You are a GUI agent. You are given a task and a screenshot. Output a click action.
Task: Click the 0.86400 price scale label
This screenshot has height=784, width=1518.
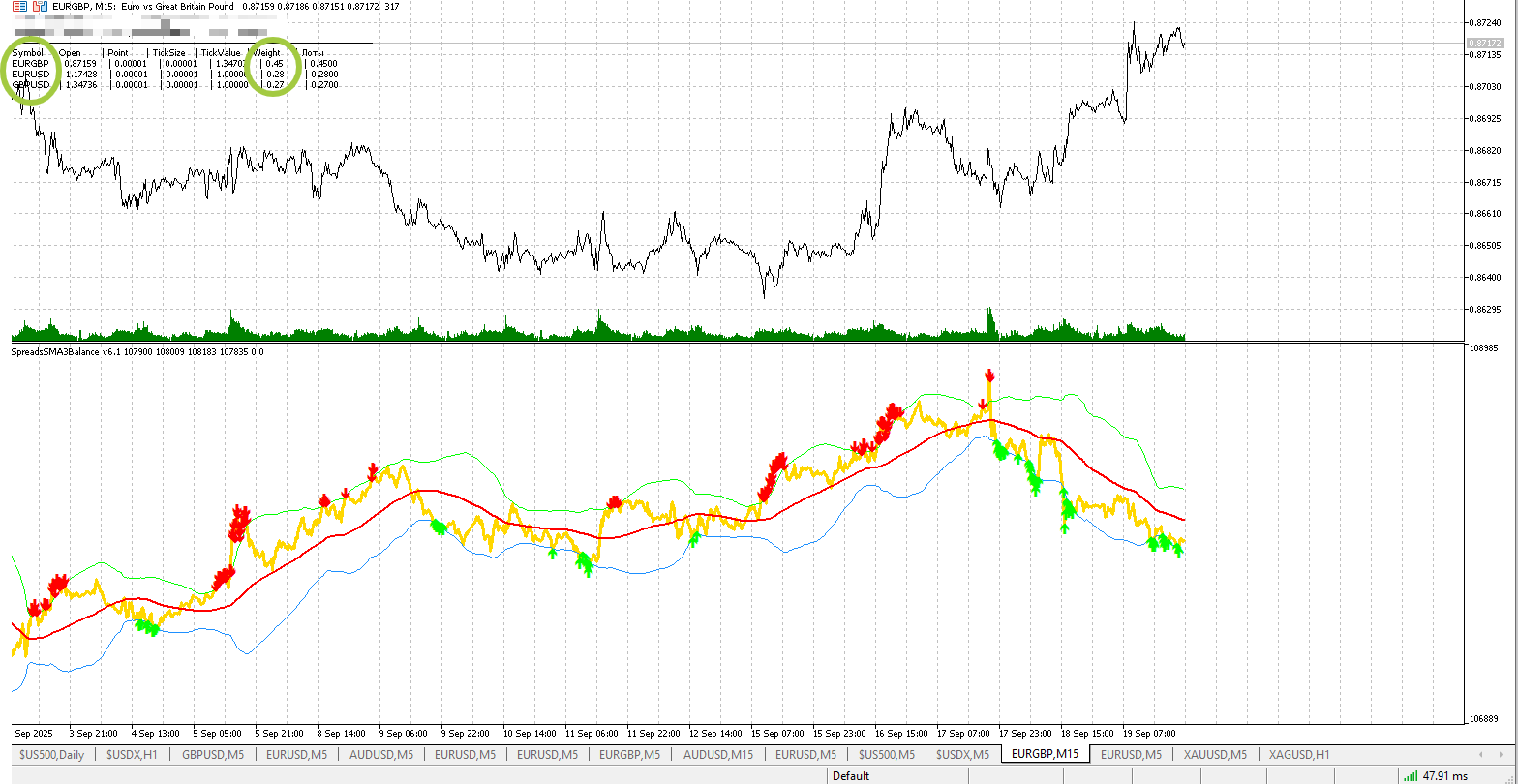[1484, 278]
